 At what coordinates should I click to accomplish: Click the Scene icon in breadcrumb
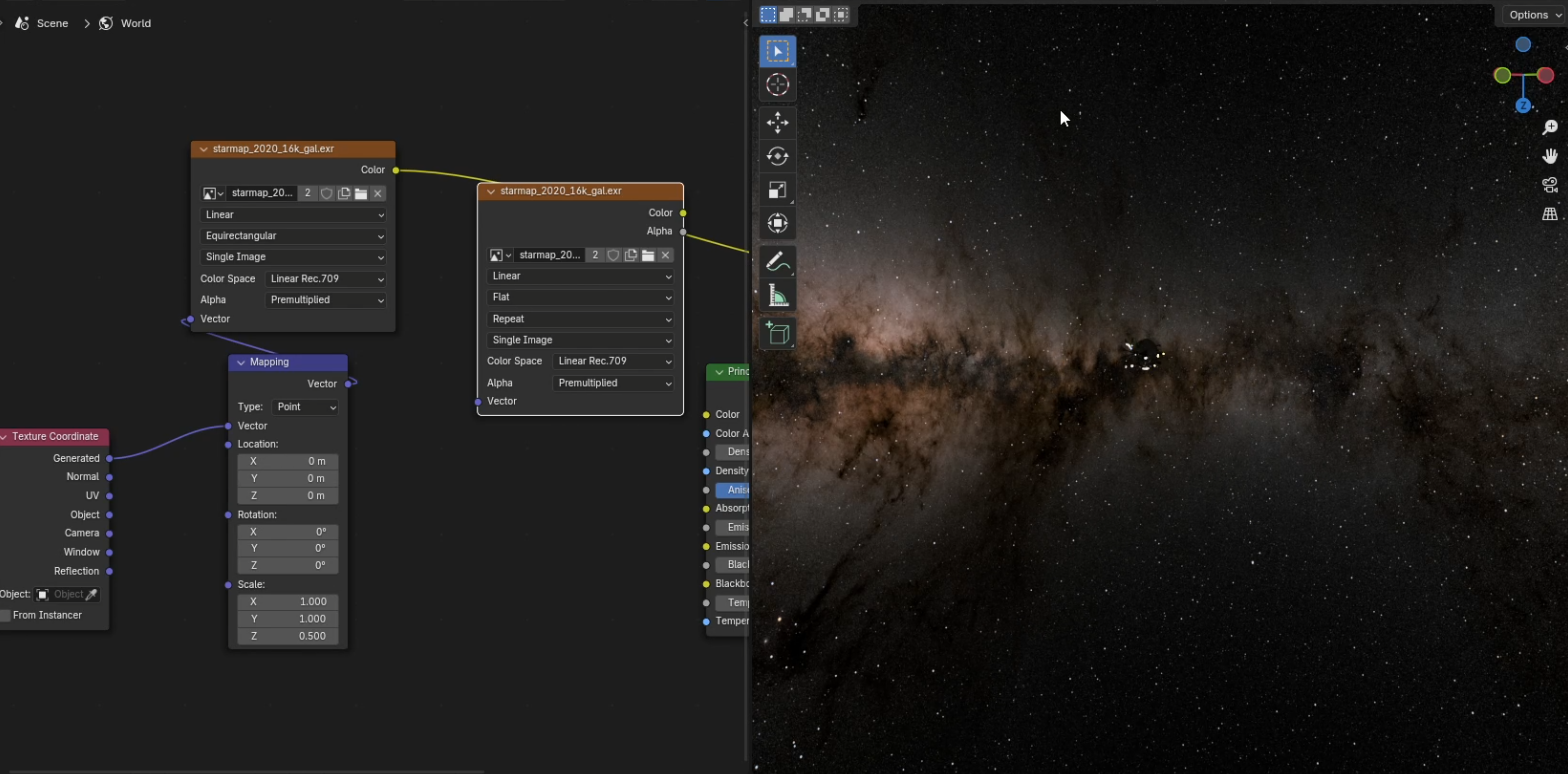tap(22, 23)
